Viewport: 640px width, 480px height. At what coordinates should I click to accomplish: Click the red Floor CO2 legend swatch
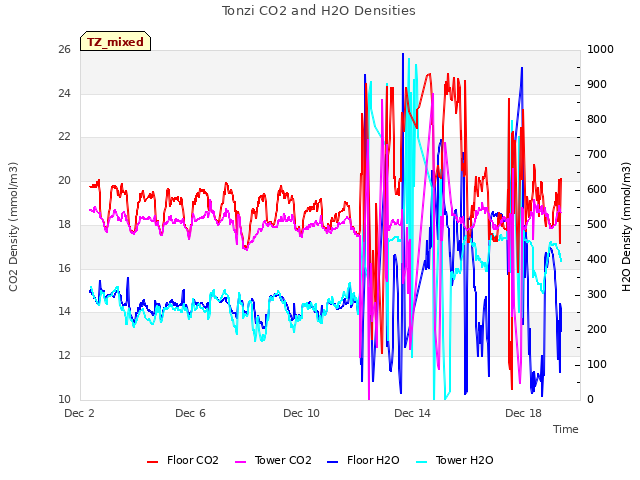pos(152,462)
